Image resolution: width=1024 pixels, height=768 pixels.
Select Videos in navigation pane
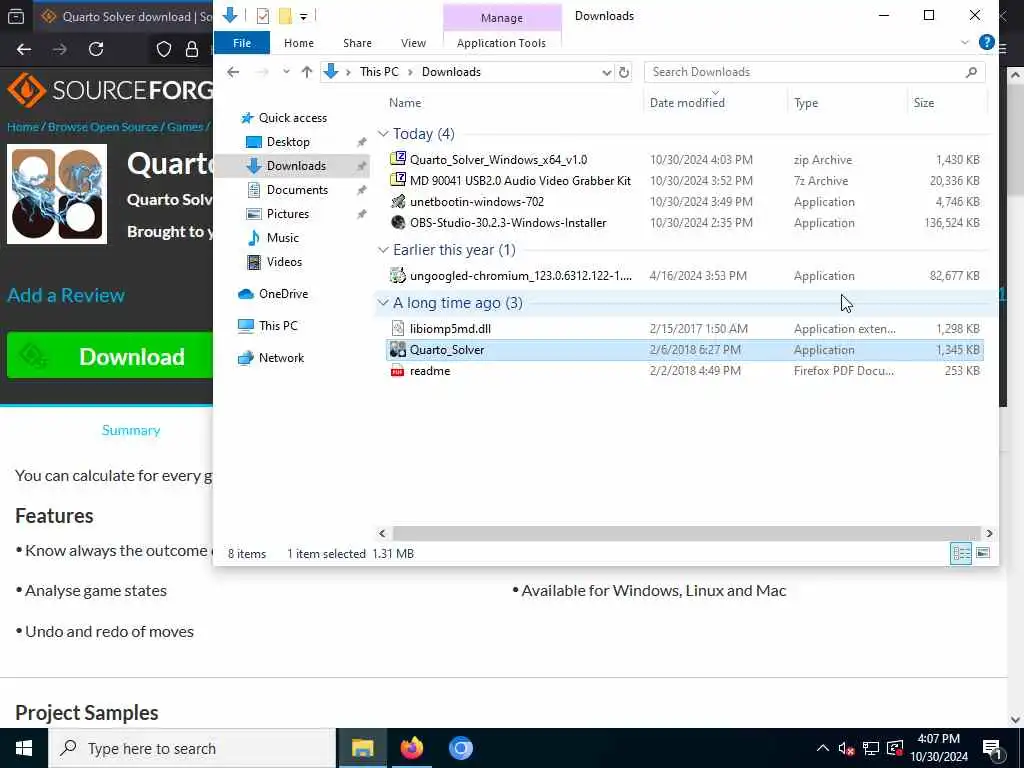284,261
